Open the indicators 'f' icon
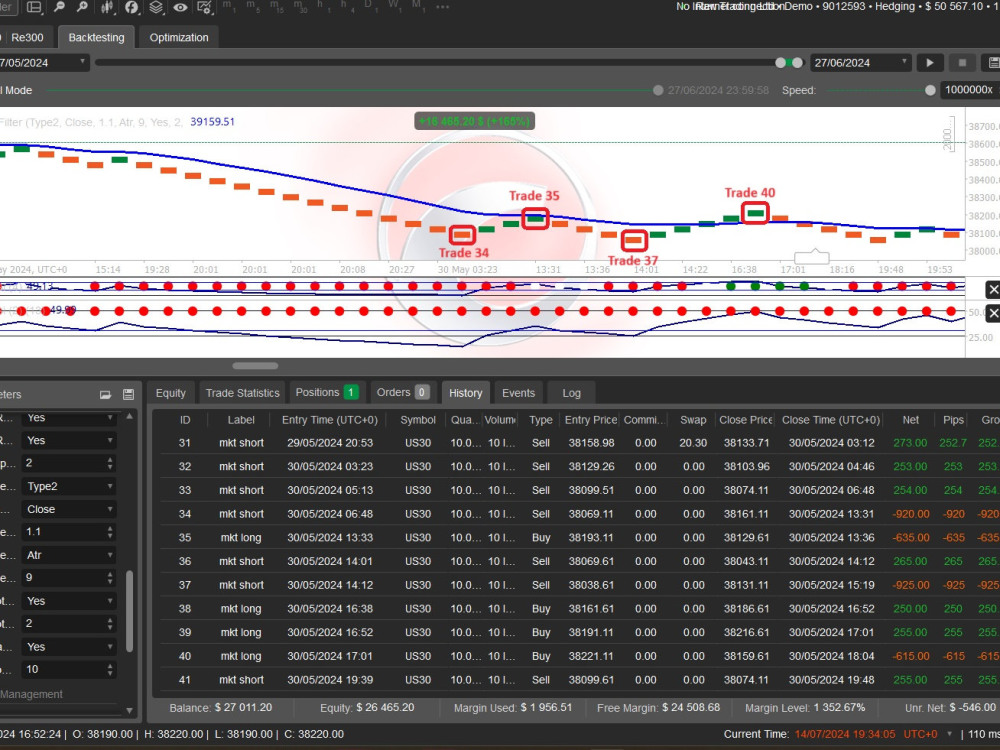The width and height of the screenshot is (1000, 750). tap(131, 7)
